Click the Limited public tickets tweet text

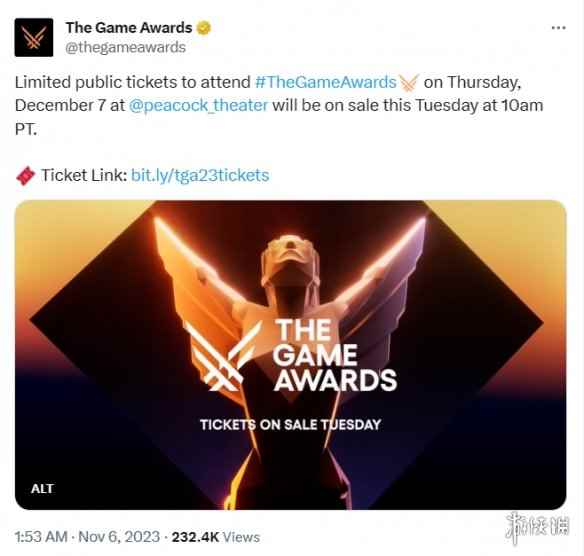(x=279, y=106)
